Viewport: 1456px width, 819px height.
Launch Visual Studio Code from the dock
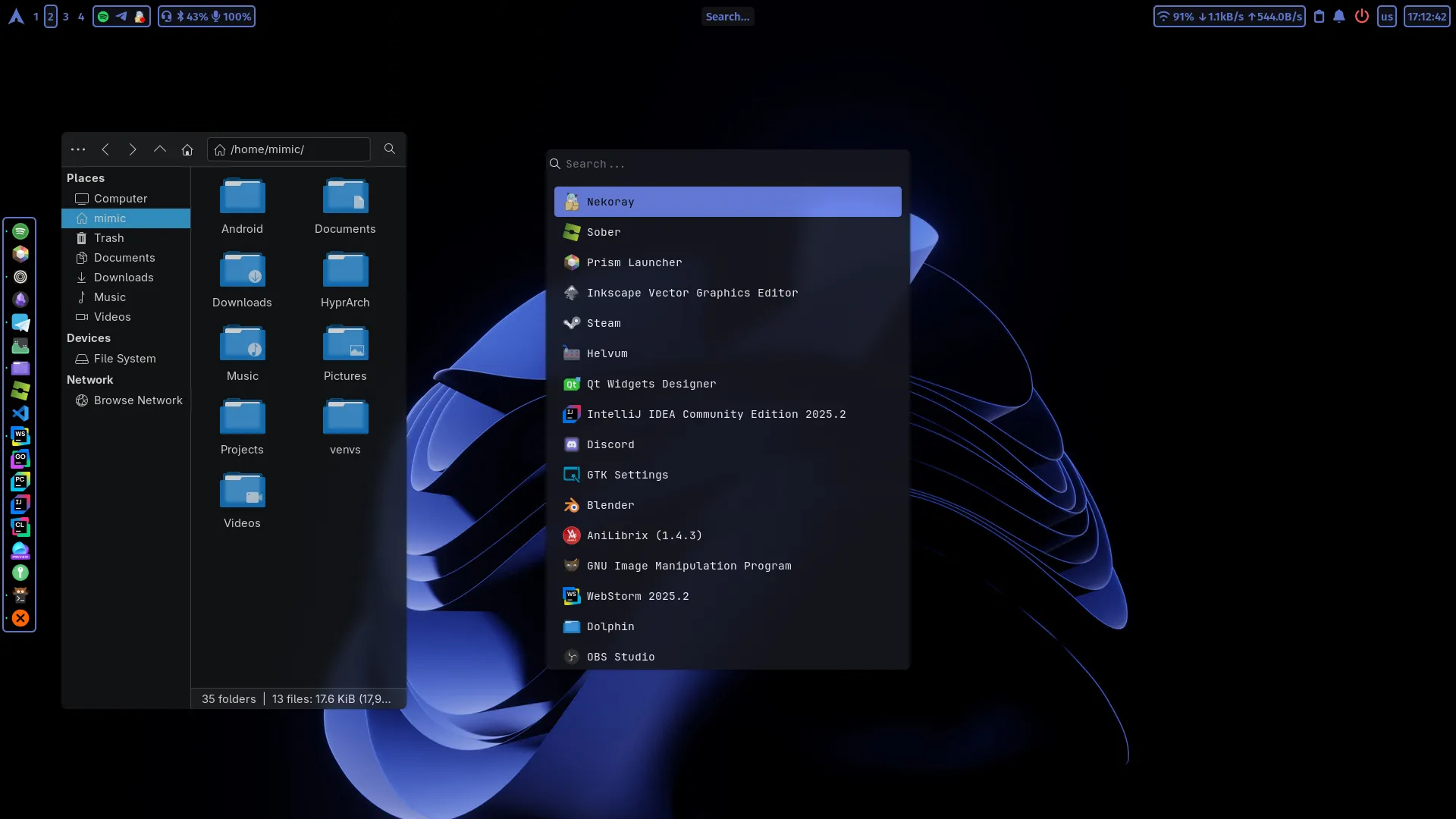20,413
